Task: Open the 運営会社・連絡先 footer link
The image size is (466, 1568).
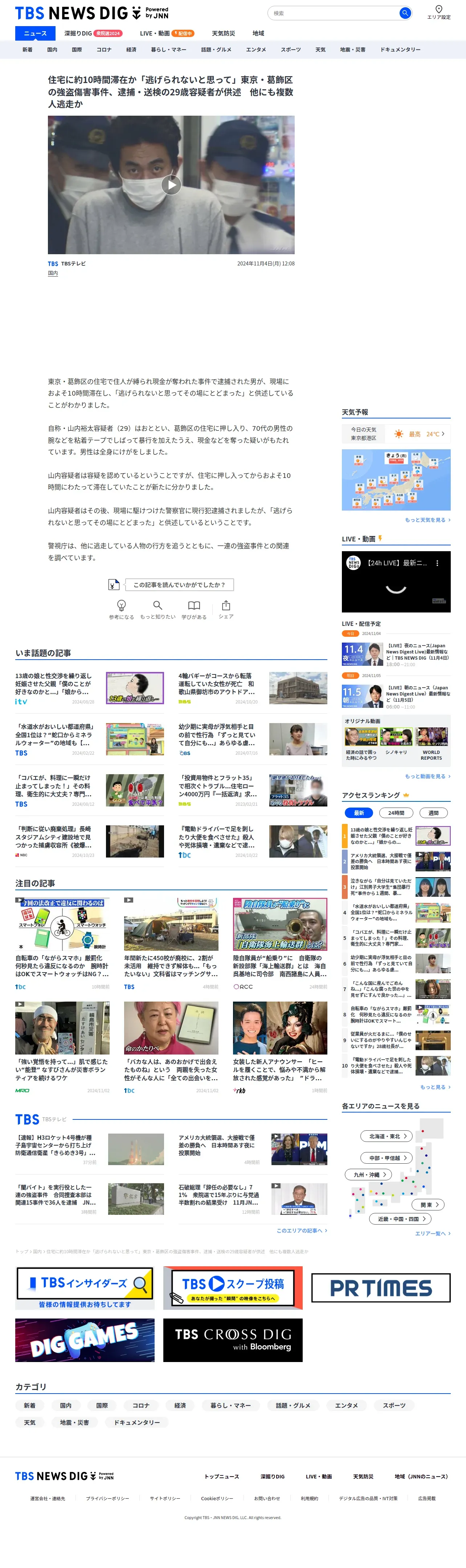Action: tap(48, 1499)
